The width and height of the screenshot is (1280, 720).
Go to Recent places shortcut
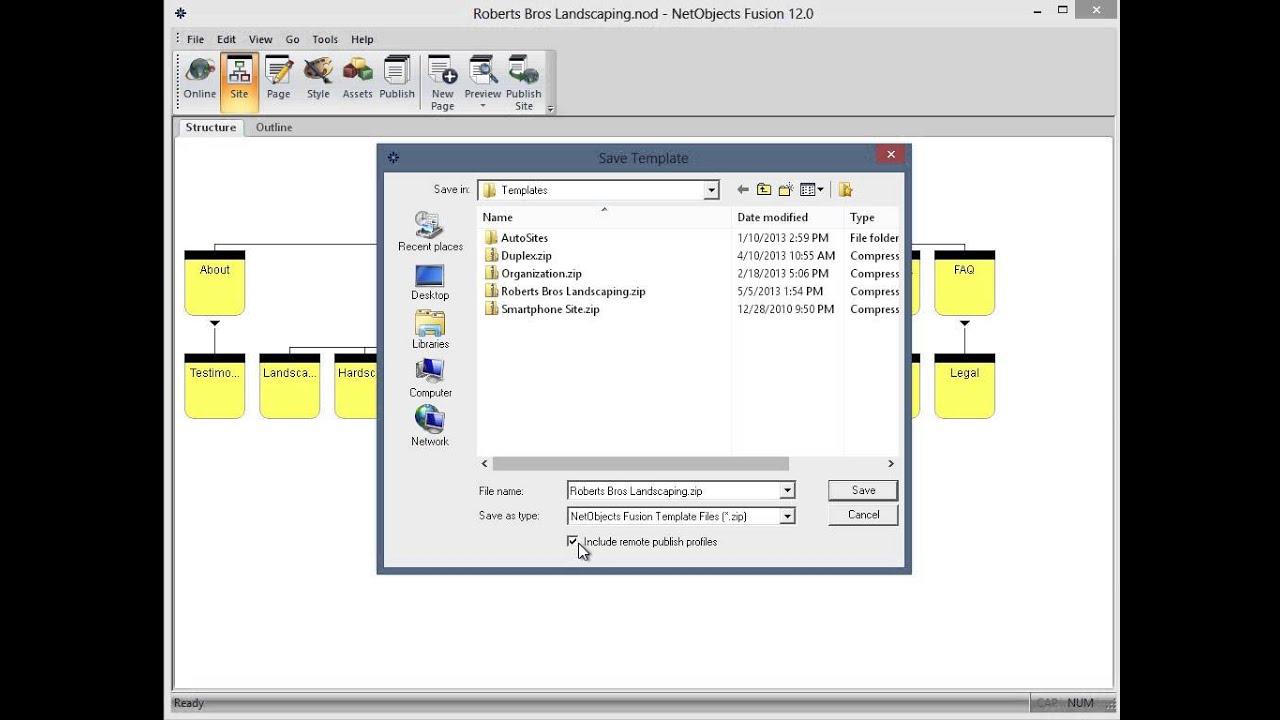(x=430, y=232)
